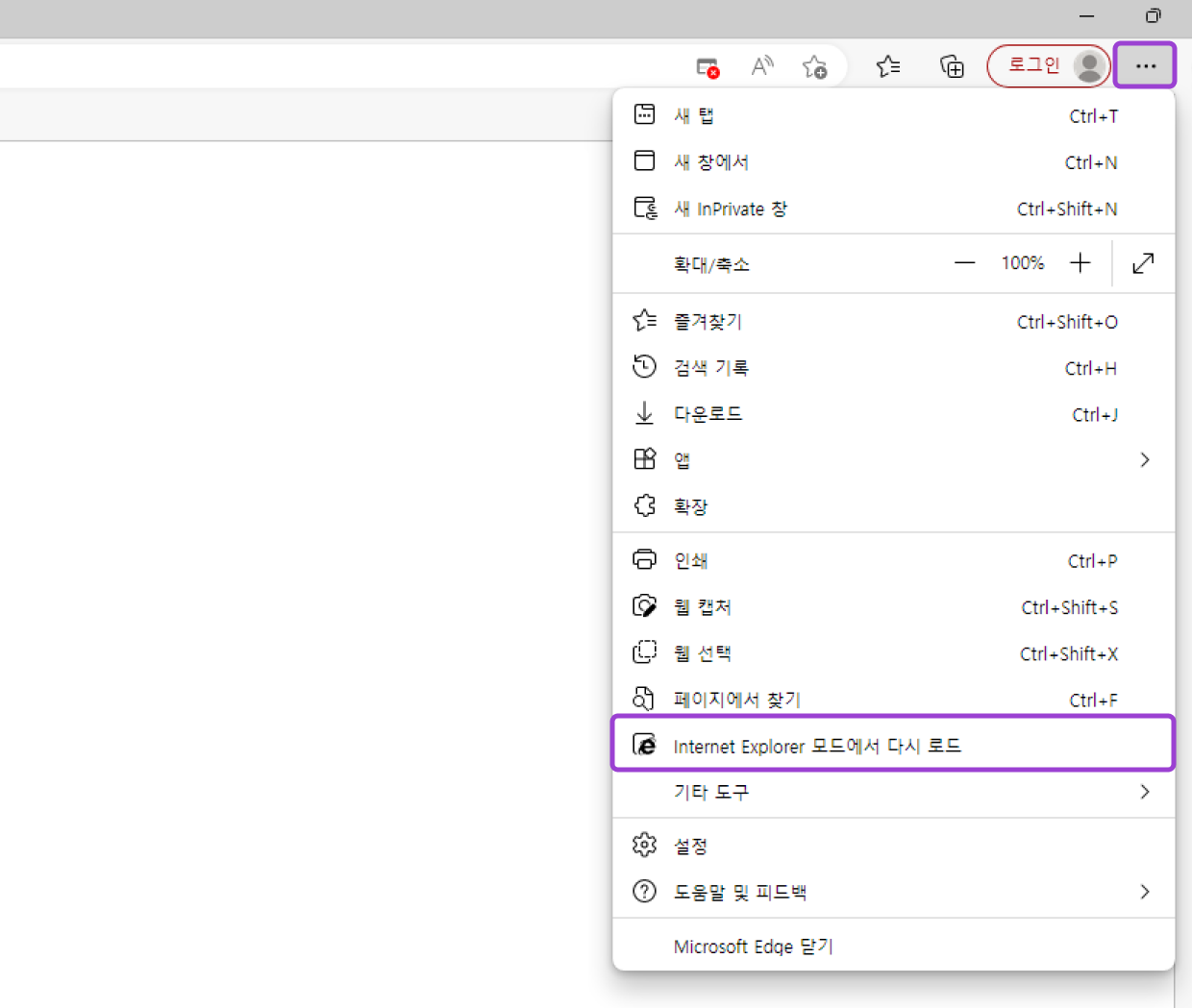This screenshot has width=1192, height=1008.
Task: Expand 도움말 및 피드백 submenu
Action: 1144,892
